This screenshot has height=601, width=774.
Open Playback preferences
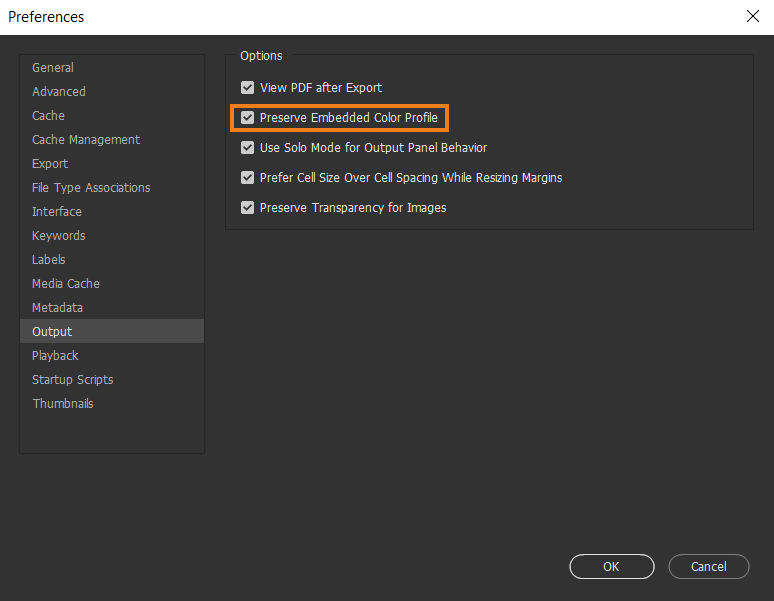(112, 356)
